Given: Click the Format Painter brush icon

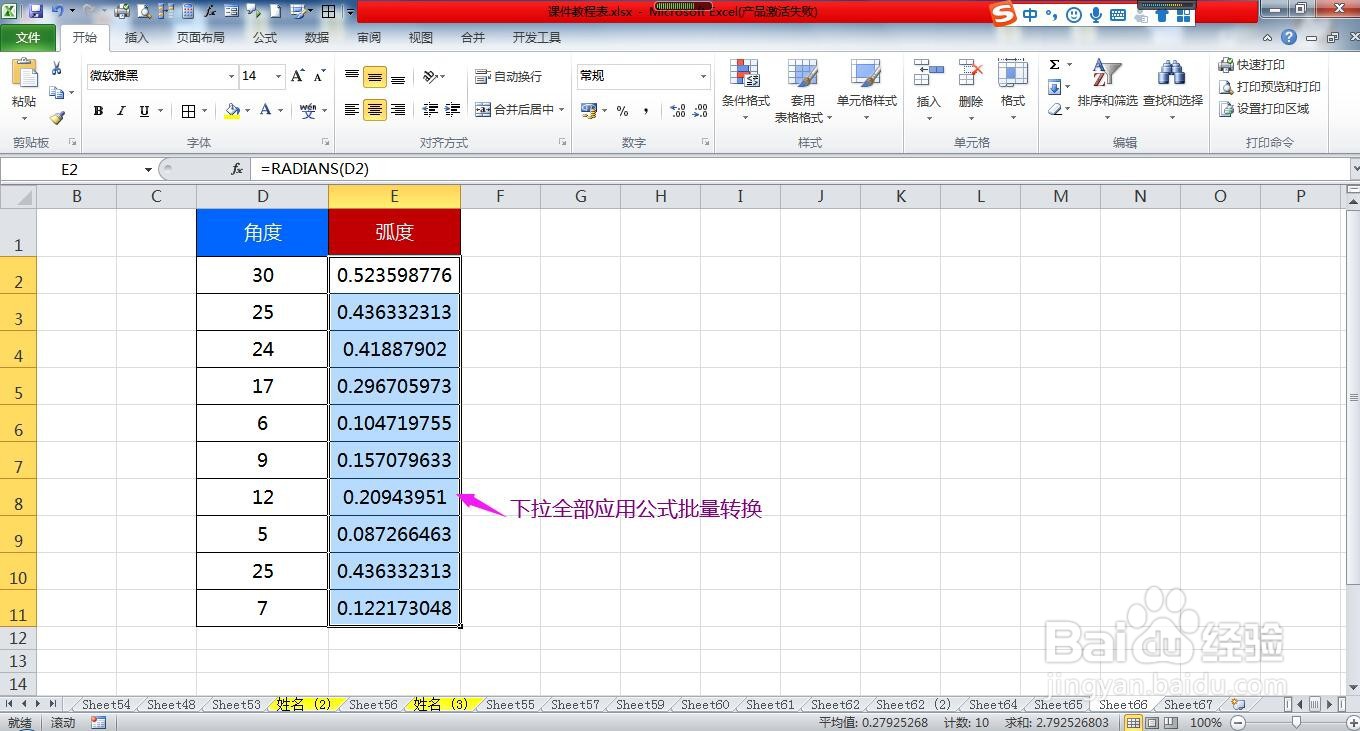Looking at the screenshot, I should click(57, 117).
